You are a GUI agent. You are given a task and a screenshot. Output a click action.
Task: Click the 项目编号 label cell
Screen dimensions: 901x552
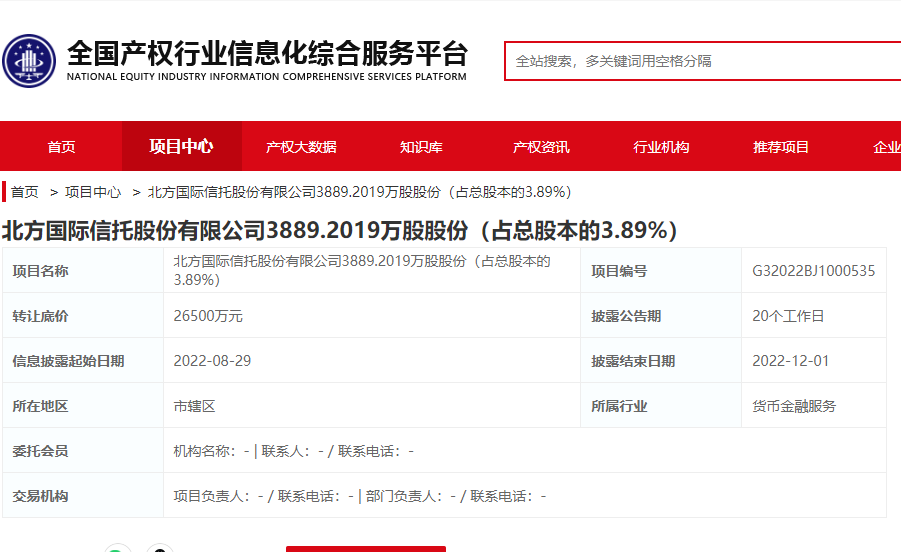coord(661,271)
